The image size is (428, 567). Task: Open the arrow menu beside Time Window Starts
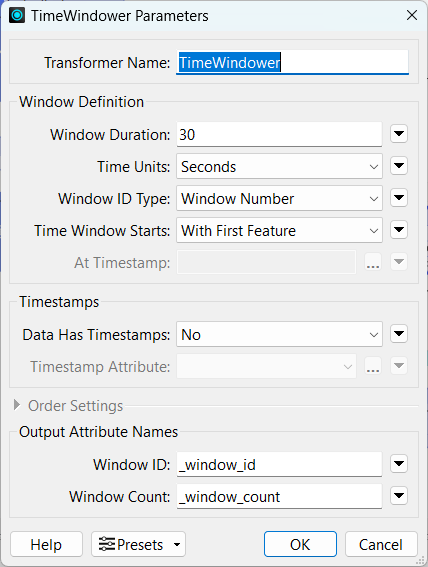click(x=399, y=230)
